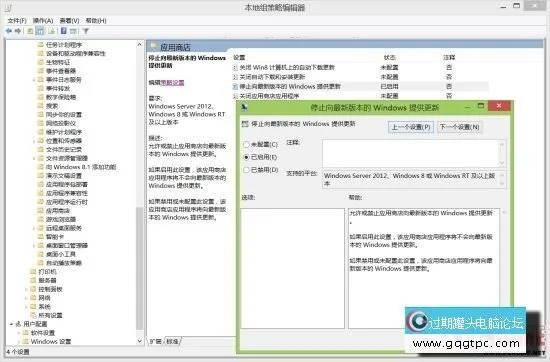This screenshot has height=362, width=550.
Task: Open the help book toolbar icon
Action: coord(63,31)
